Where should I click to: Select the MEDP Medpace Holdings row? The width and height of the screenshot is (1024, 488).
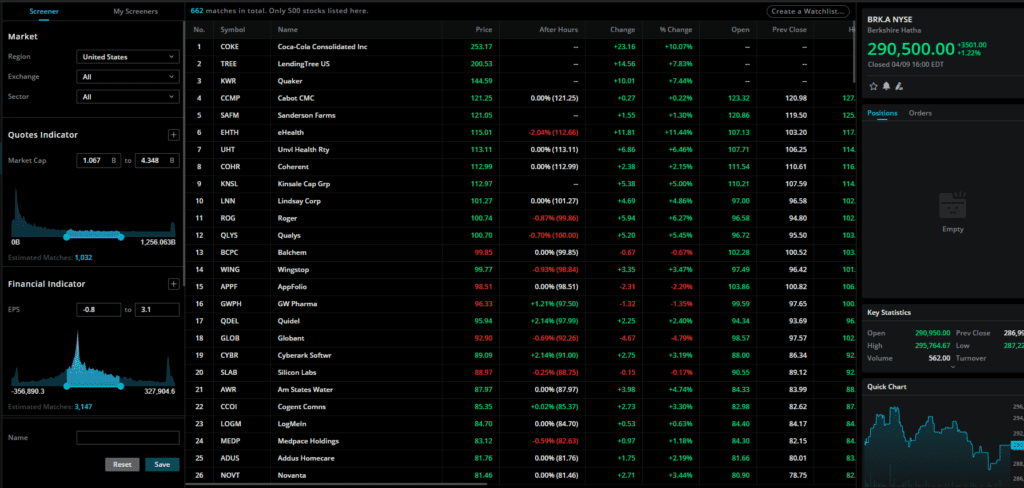coord(520,441)
